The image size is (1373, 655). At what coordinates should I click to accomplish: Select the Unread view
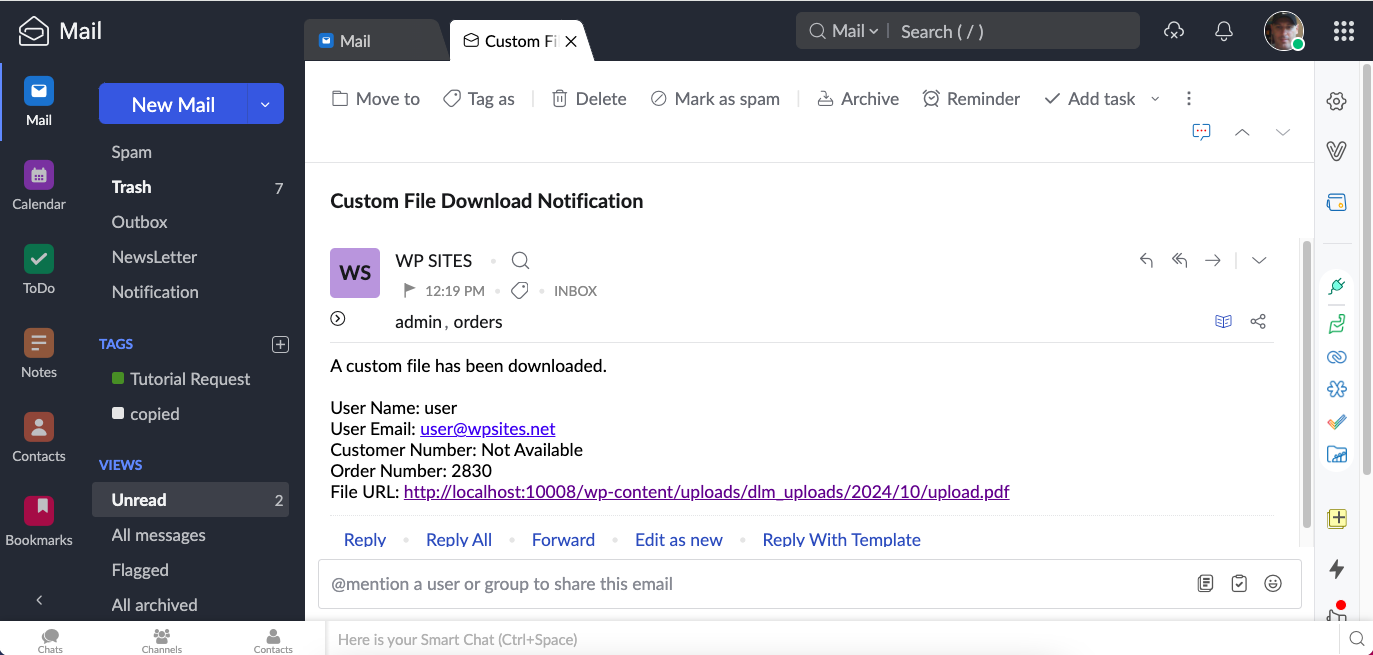(139, 500)
